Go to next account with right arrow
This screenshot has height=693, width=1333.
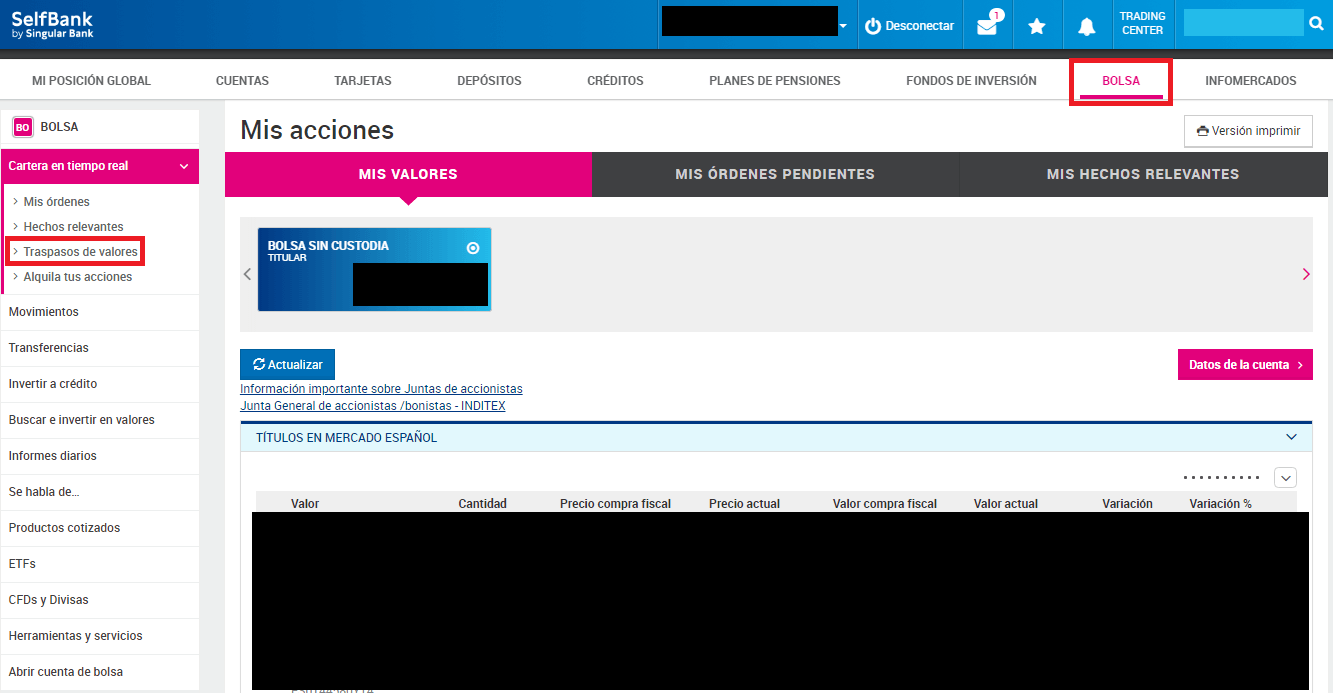point(1306,274)
